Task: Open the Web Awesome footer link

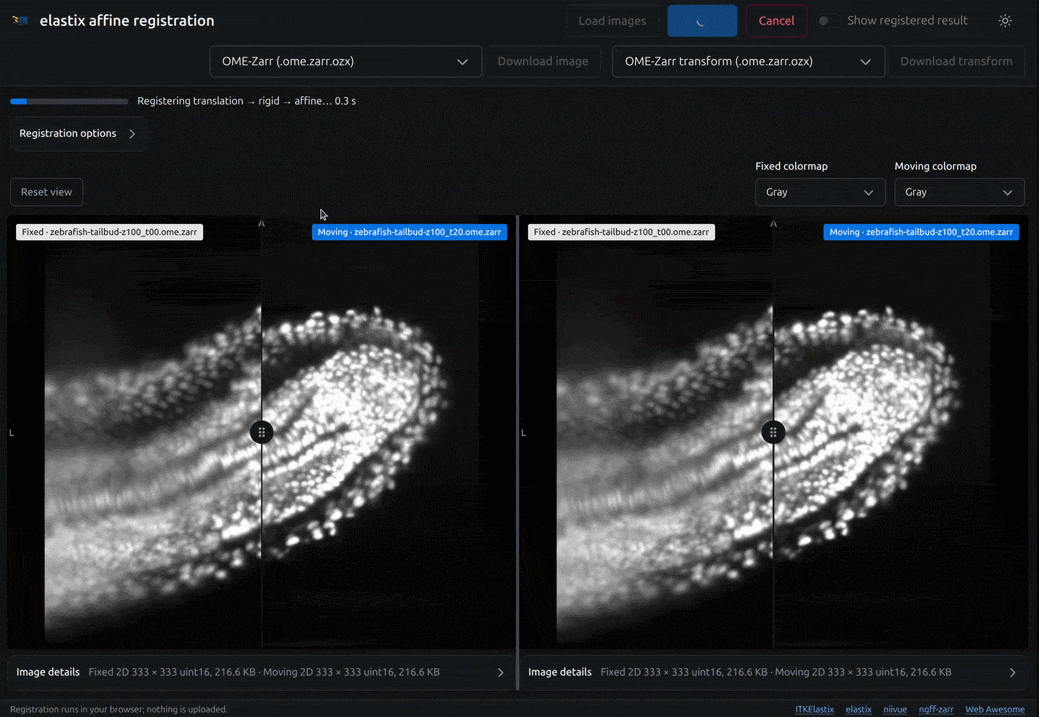Action: click(995, 710)
